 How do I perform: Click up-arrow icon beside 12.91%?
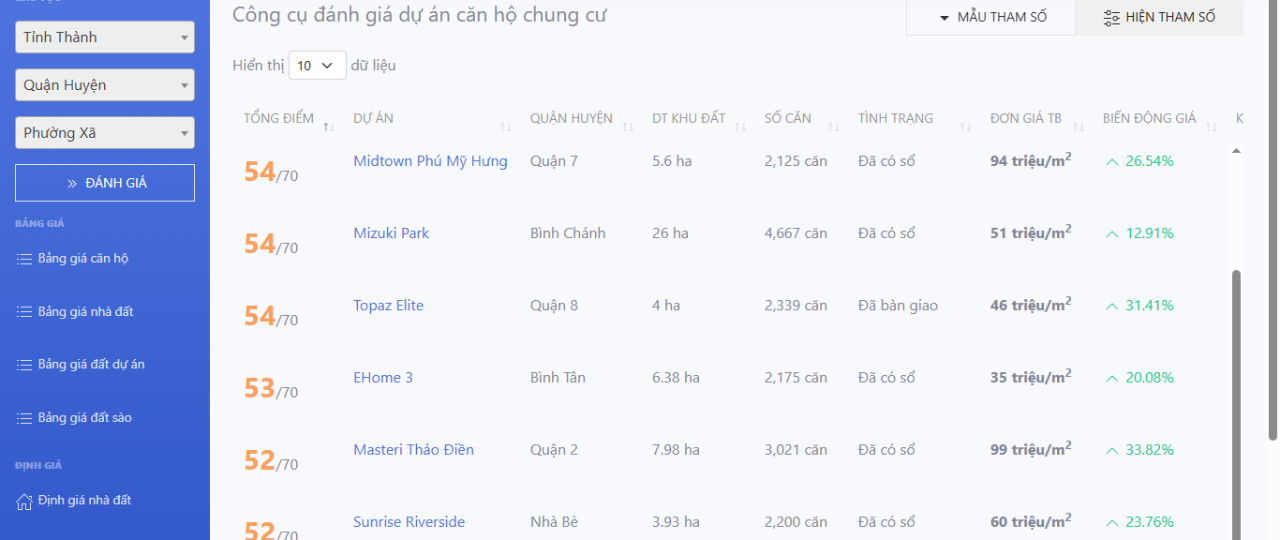[x=1111, y=233]
